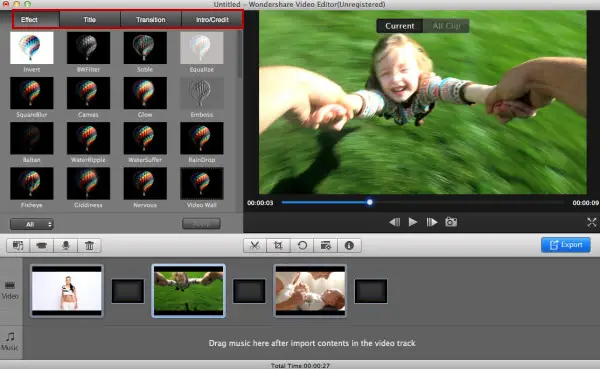This screenshot has width=600, height=369.
Task: Show clip information
Action: pyautogui.click(x=349, y=245)
